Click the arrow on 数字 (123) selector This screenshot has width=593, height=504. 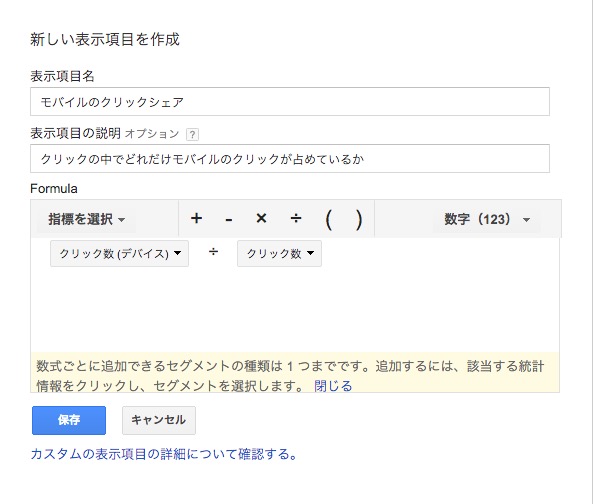pos(526,220)
